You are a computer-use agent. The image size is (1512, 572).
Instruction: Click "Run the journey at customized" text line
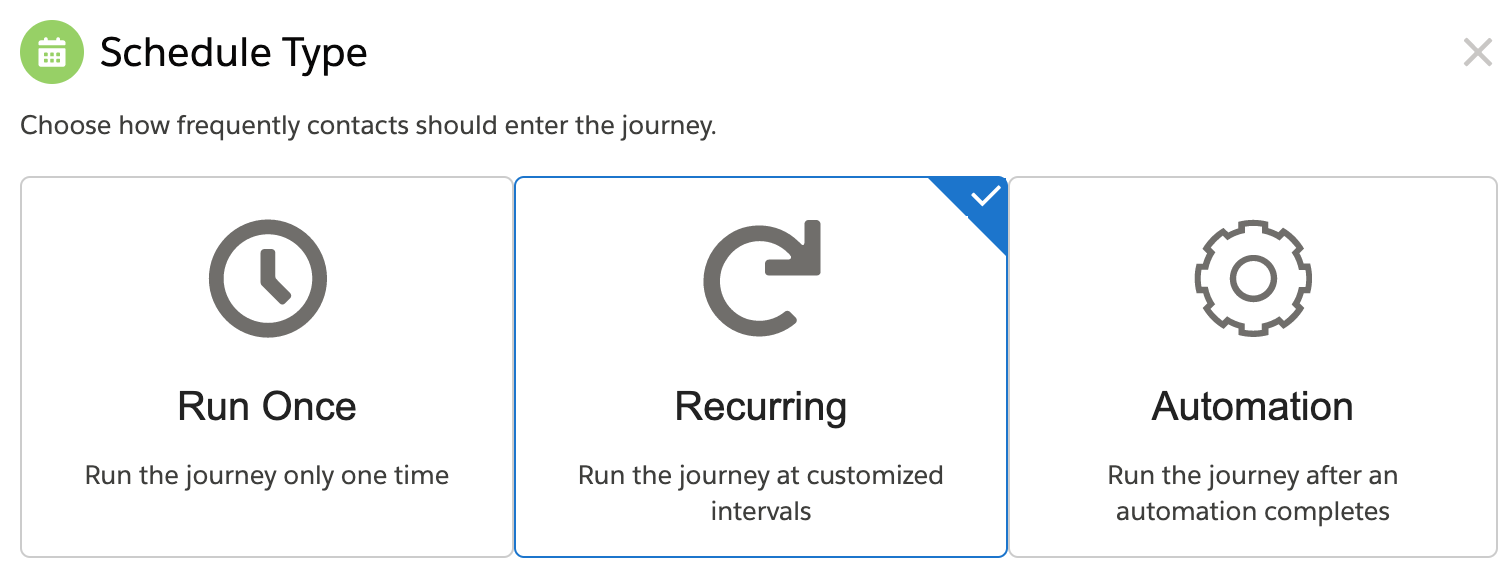761,475
